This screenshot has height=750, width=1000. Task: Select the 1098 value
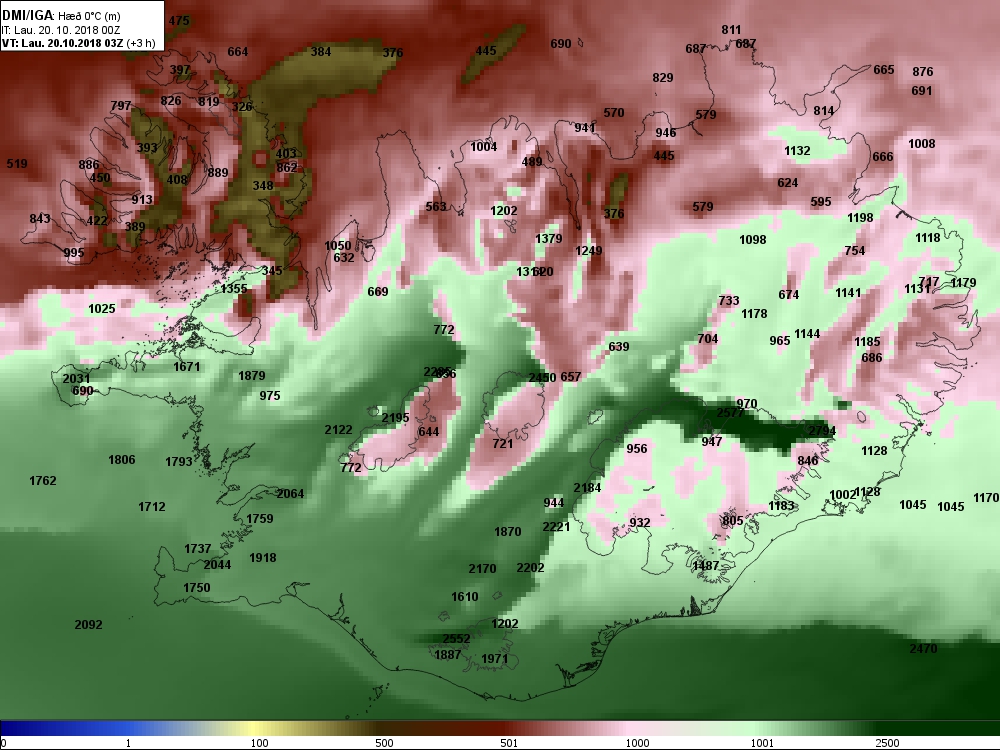click(753, 240)
